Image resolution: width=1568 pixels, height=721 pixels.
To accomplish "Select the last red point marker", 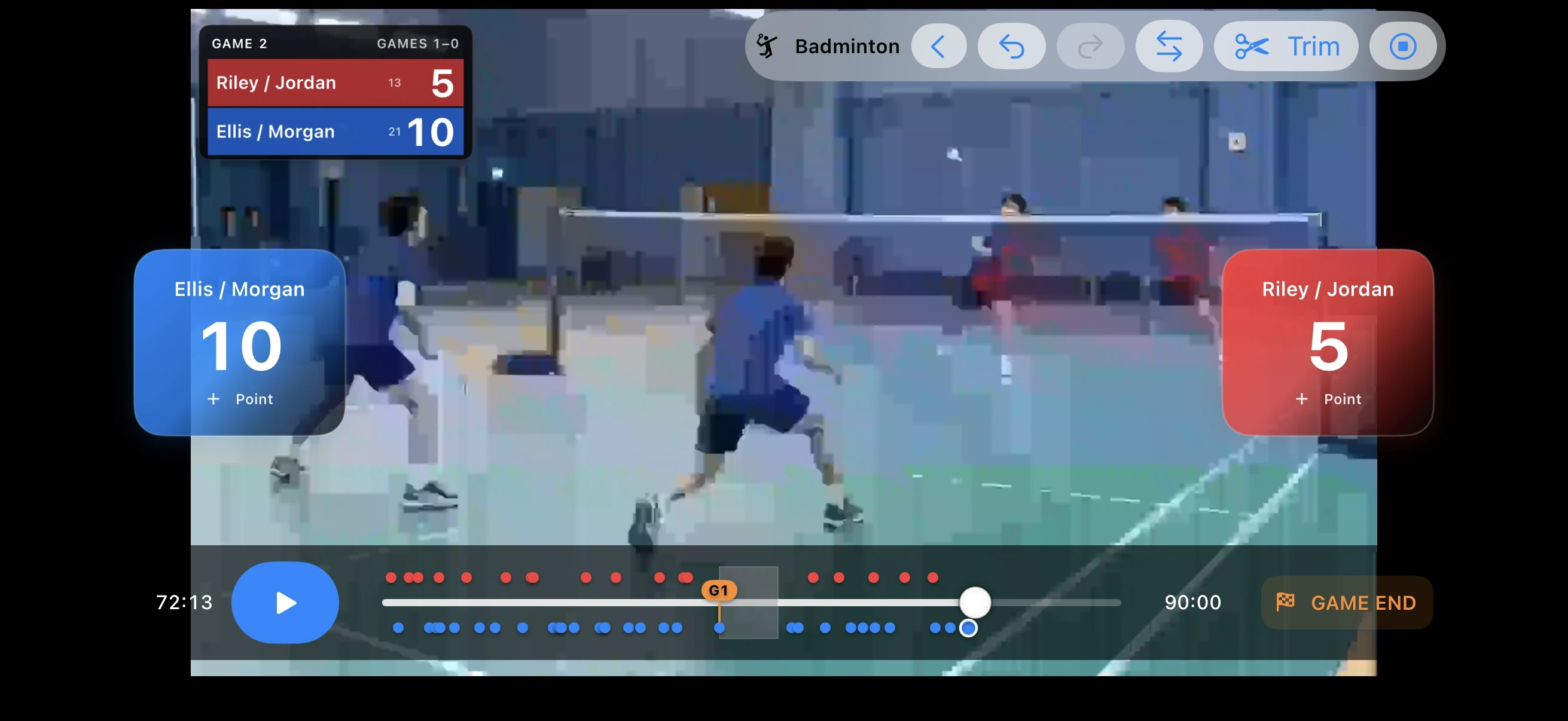I will (x=932, y=577).
